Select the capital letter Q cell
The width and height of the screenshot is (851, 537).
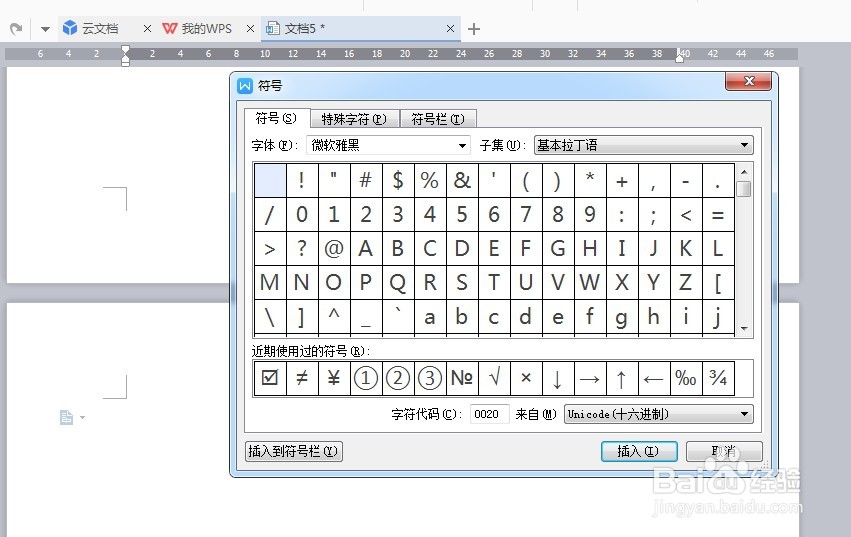[398, 282]
